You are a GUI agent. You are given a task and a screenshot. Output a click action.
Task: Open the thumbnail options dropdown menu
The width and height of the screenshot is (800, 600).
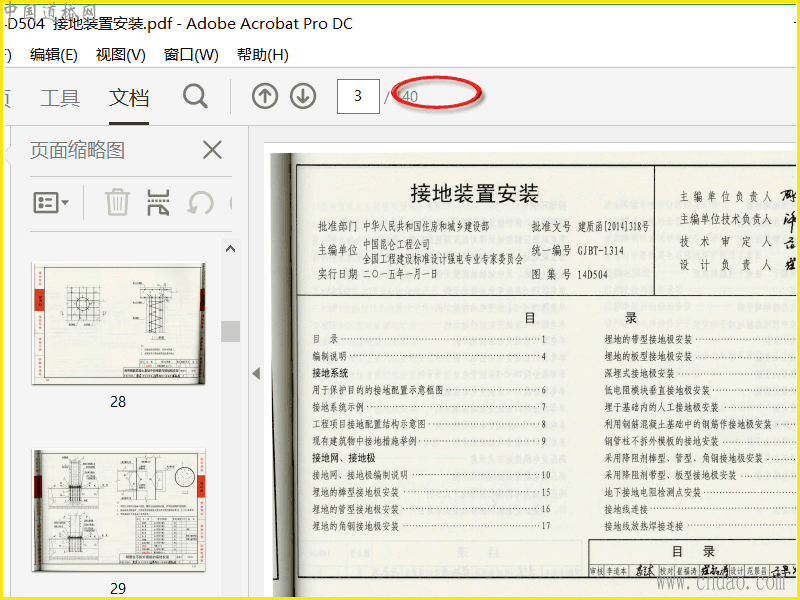[51, 203]
